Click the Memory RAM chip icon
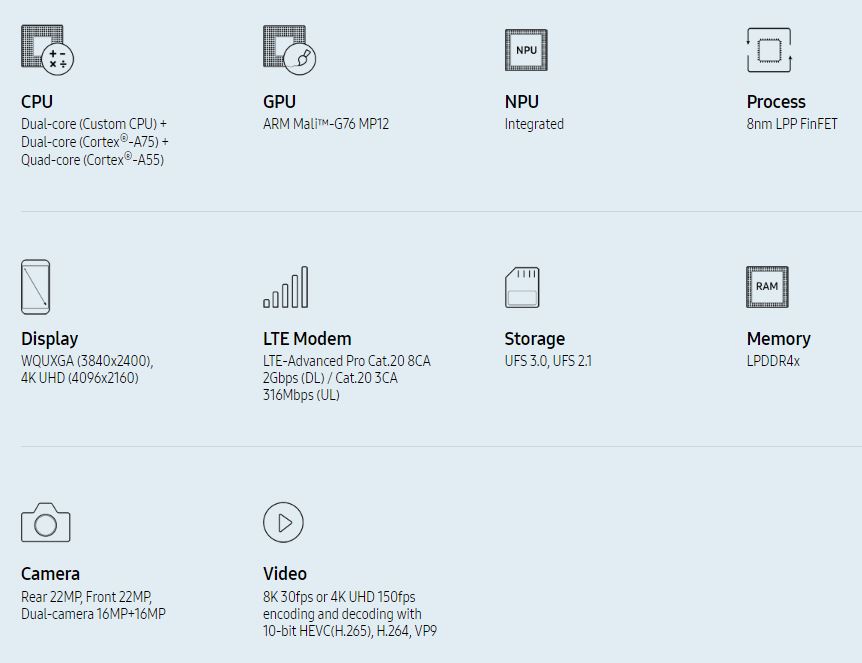This screenshot has width=862, height=663. tap(767, 287)
